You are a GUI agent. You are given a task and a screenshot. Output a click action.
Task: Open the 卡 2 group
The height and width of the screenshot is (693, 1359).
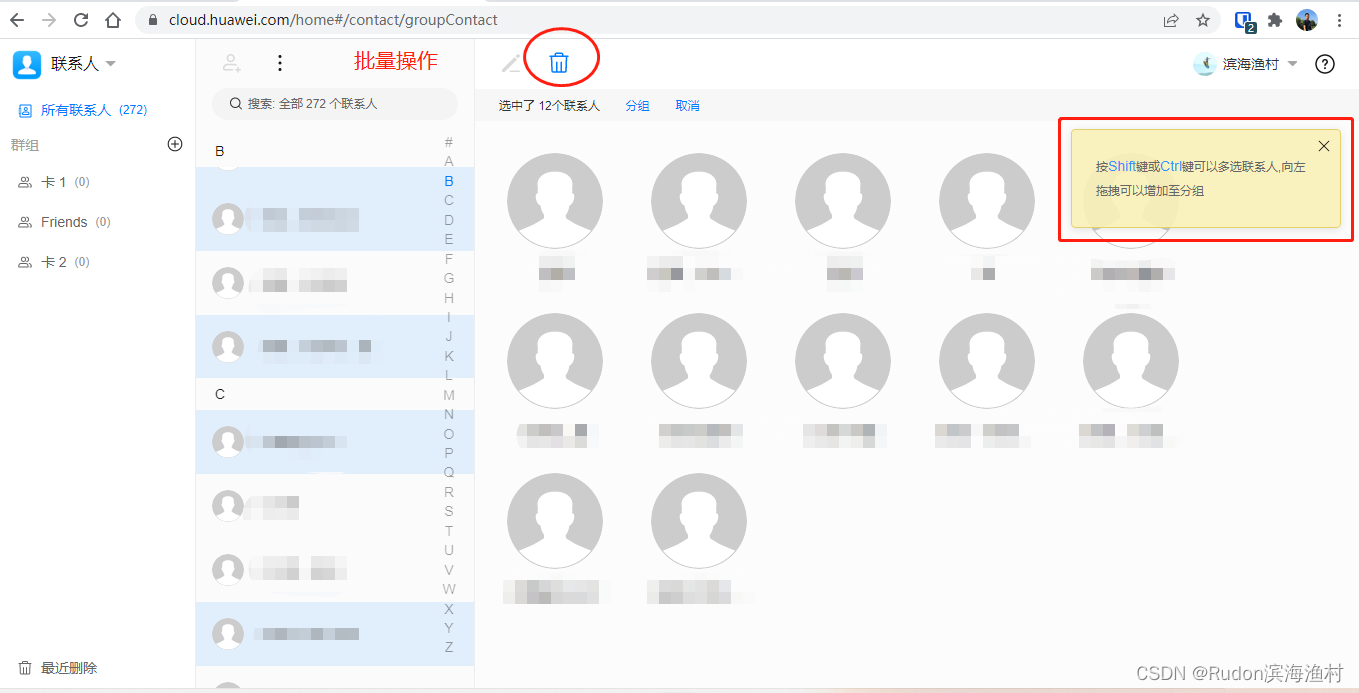(x=54, y=262)
